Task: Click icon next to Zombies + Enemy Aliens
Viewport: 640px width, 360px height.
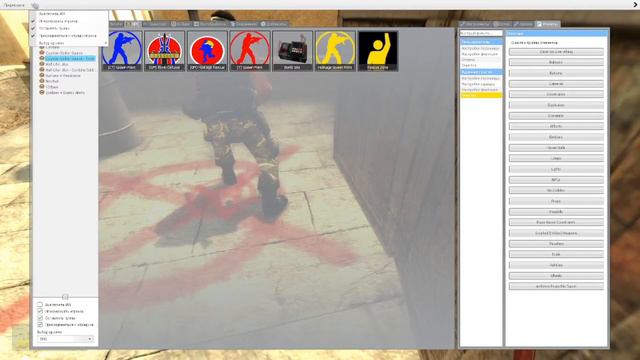Action: coord(42,93)
